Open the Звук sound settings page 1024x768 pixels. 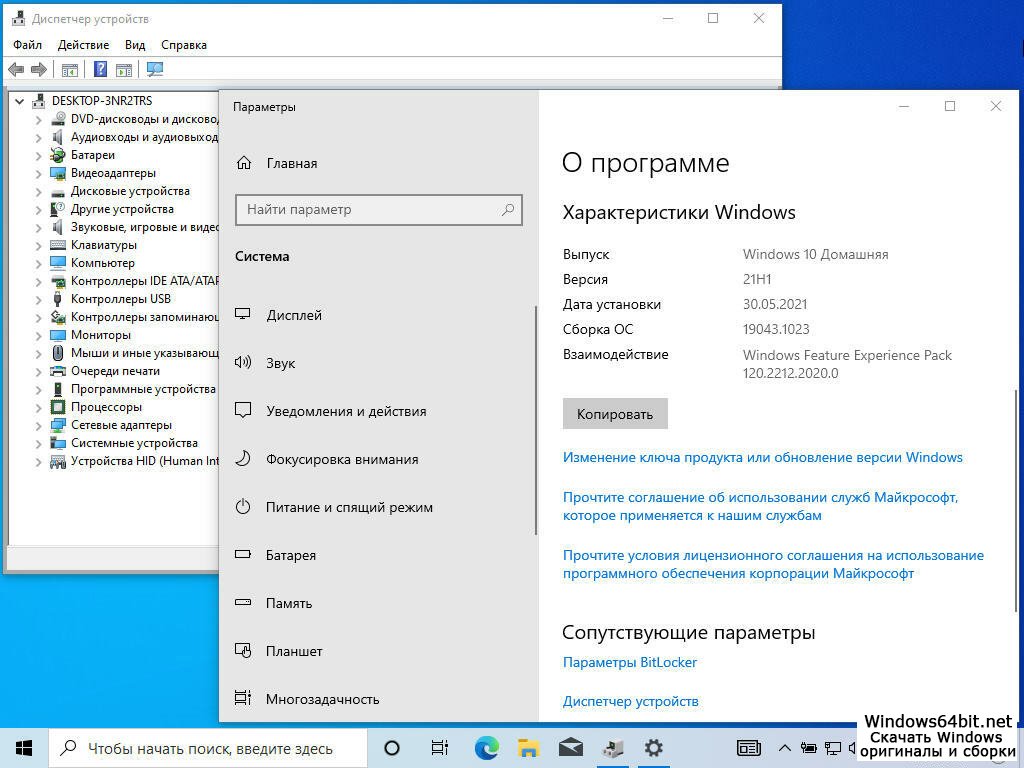pos(280,363)
